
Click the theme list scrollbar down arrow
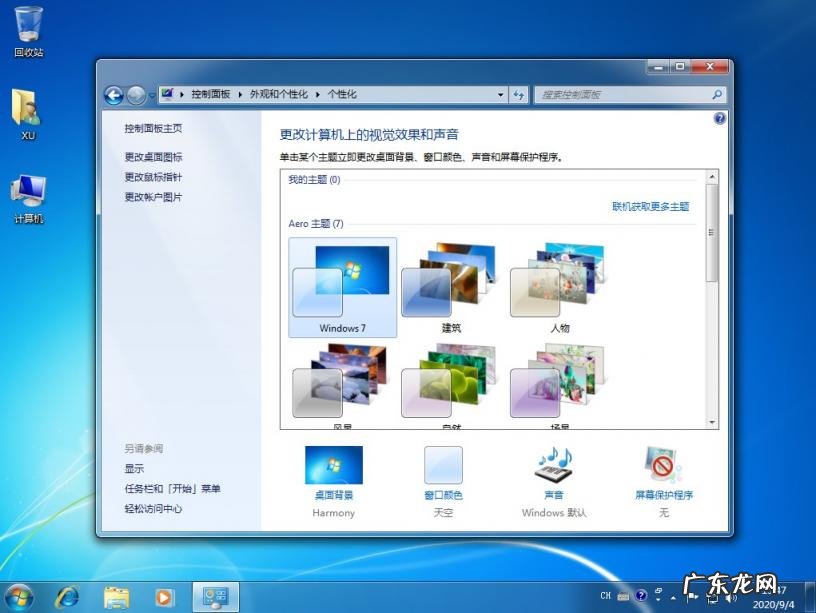pos(711,423)
